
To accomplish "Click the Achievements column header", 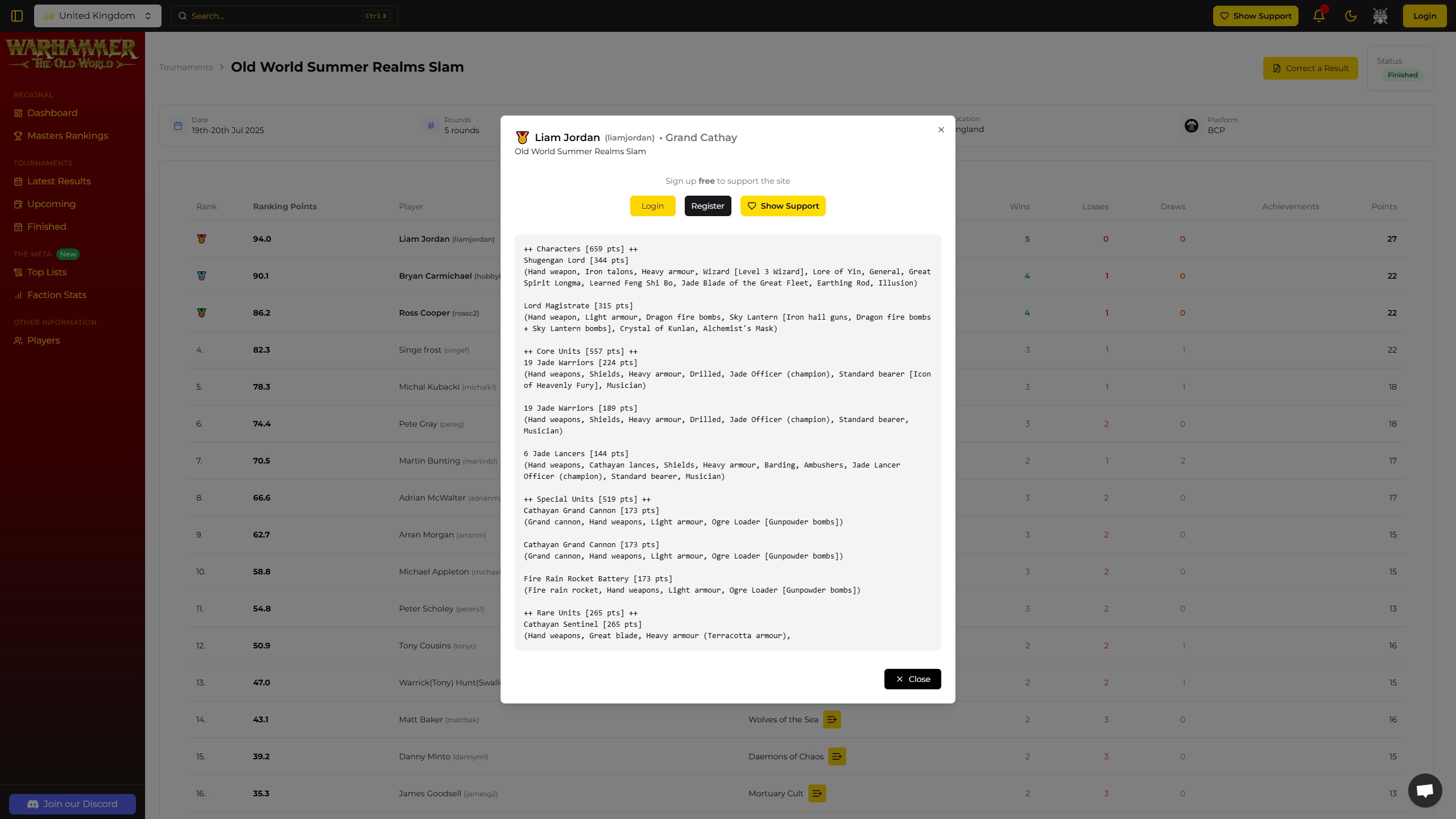I will (1290, 206).
